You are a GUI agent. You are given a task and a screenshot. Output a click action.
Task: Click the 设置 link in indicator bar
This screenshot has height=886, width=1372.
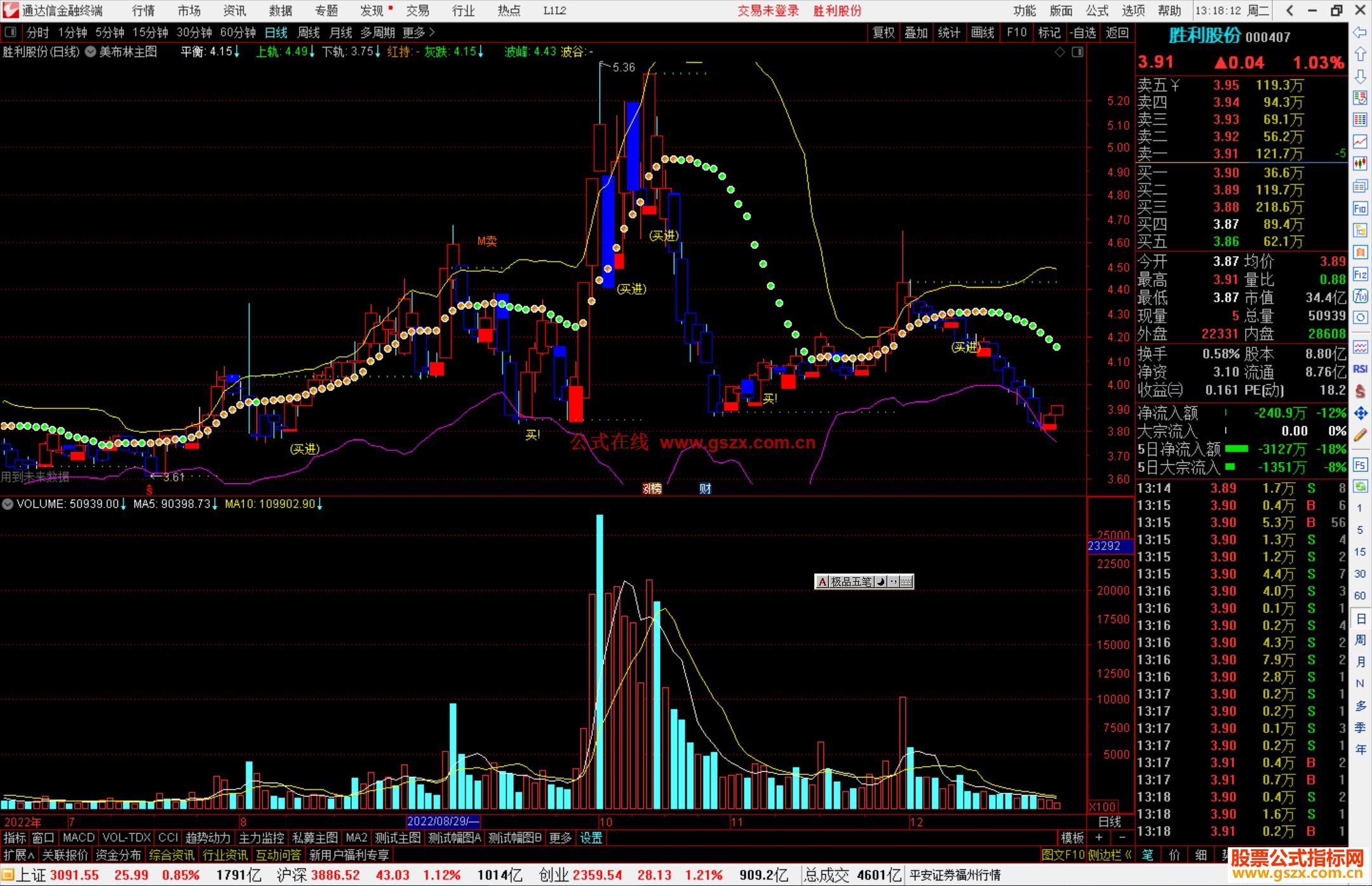(591, 838)
